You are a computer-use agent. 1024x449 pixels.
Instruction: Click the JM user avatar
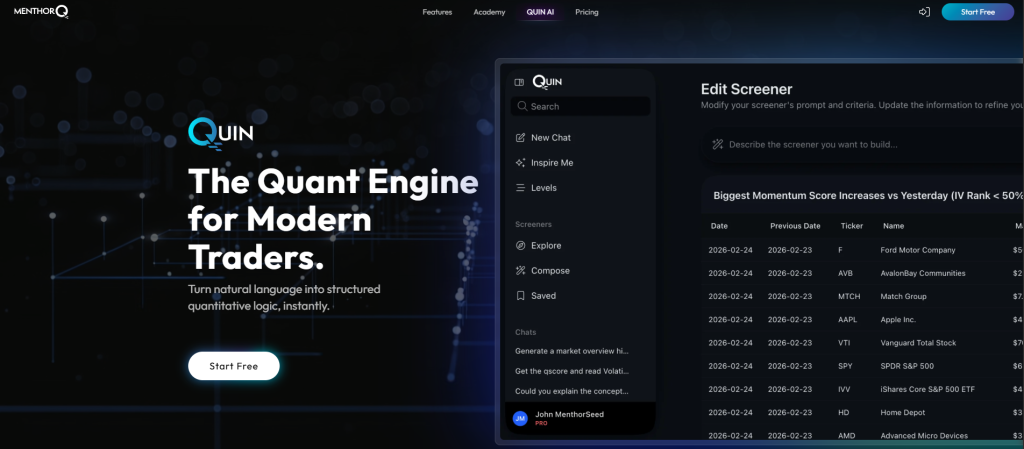520,418
